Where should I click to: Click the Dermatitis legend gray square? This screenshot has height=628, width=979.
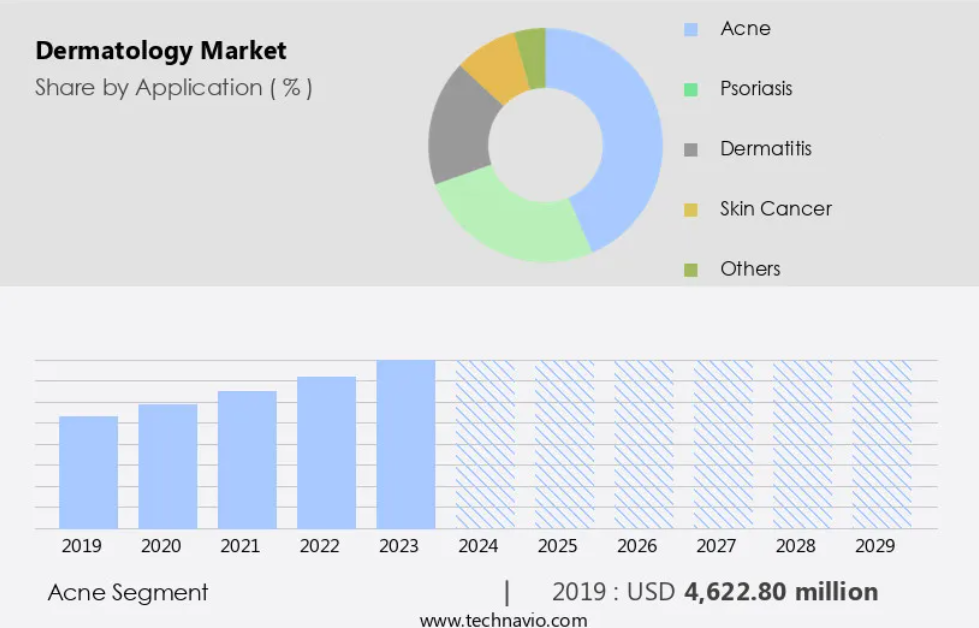tap(690, 149)
